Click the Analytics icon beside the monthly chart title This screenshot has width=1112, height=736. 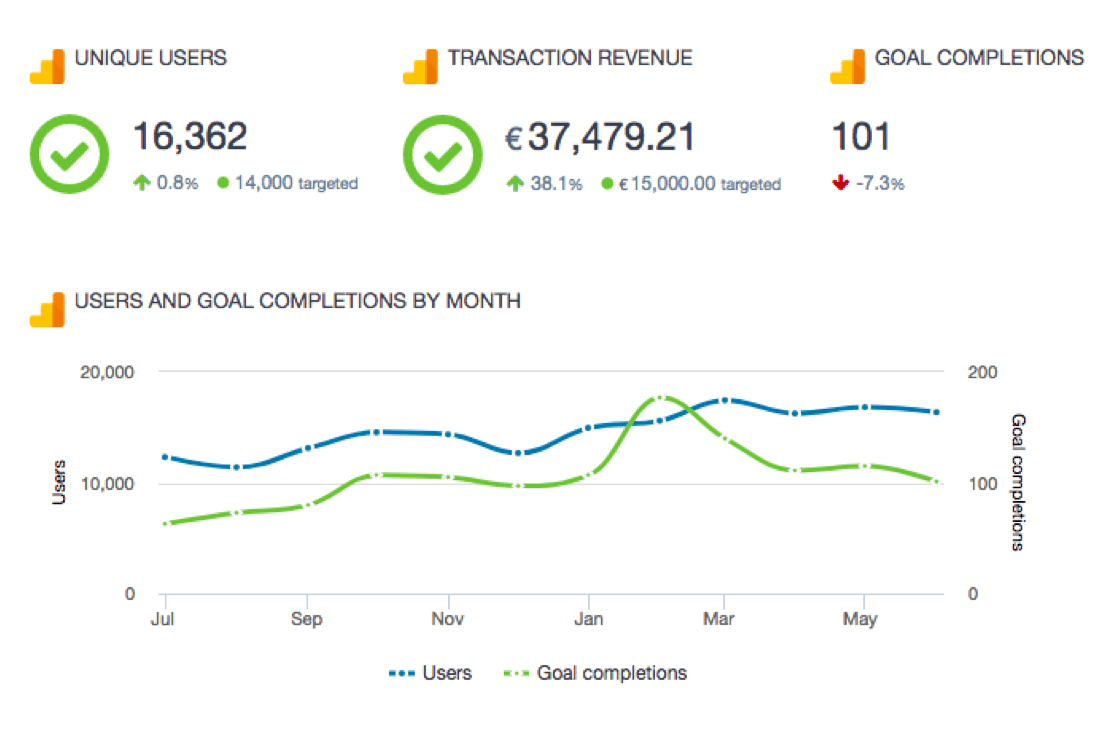[47, 309]
